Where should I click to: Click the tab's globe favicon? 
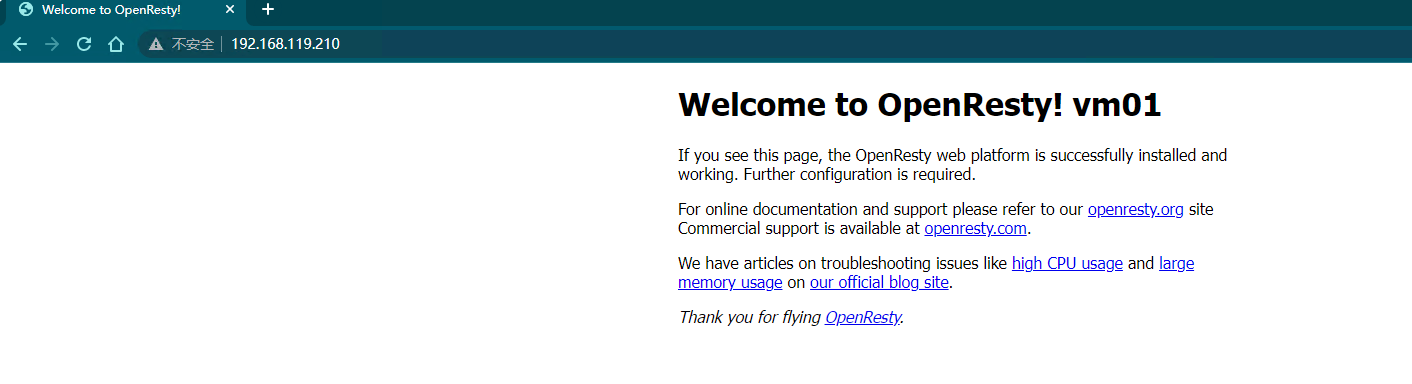coord(26,10)
